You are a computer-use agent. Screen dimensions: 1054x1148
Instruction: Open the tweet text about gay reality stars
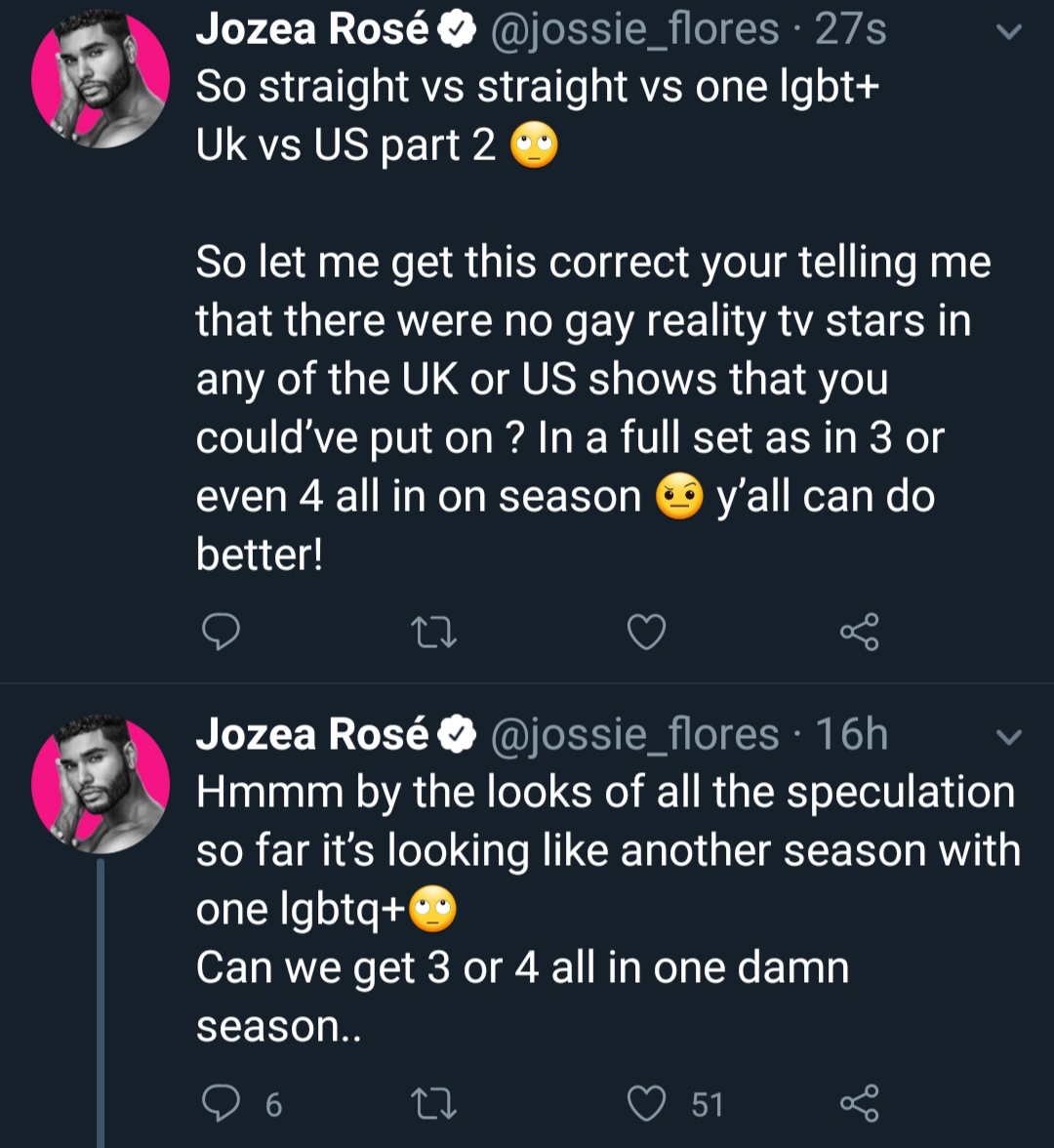tap(593, 408)
